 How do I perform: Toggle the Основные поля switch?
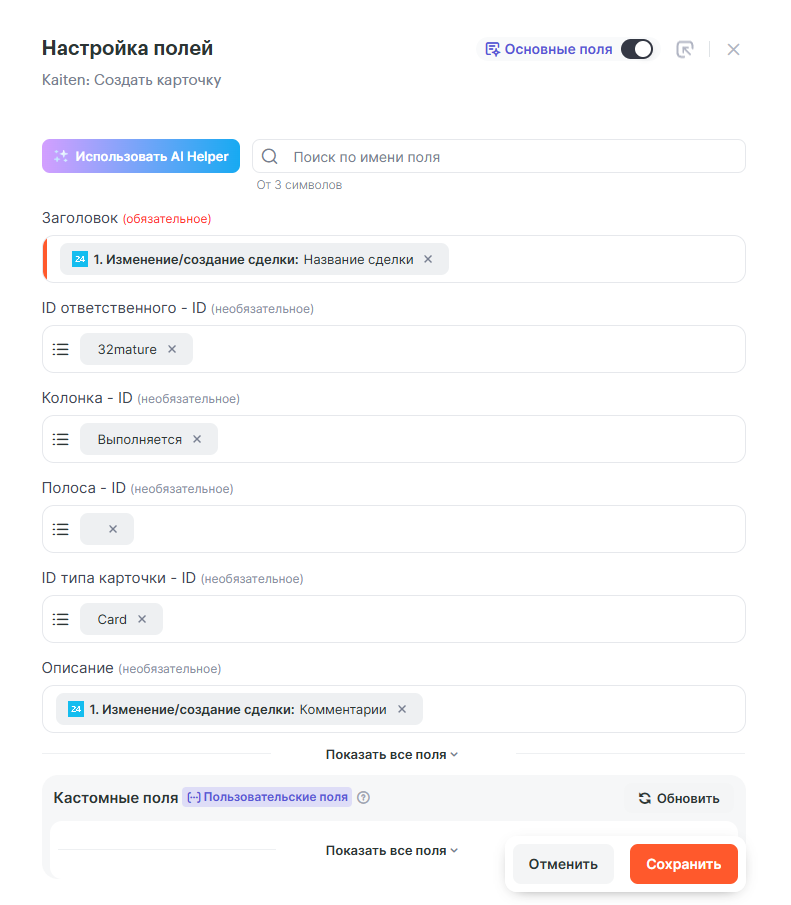636,49
